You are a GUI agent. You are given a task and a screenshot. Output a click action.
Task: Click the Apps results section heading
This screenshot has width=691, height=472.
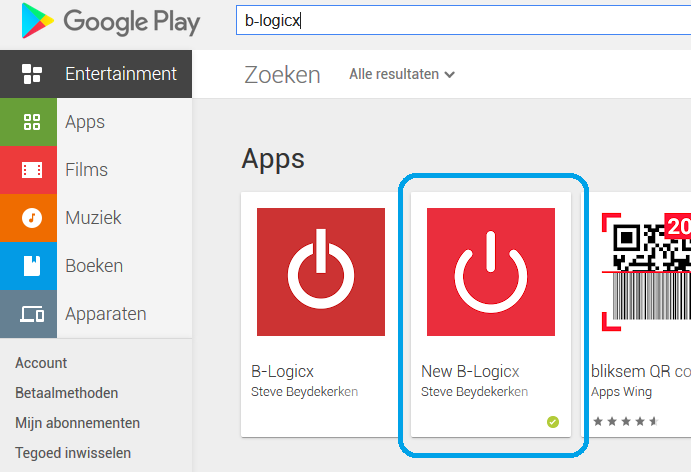[x=273, y=159]
